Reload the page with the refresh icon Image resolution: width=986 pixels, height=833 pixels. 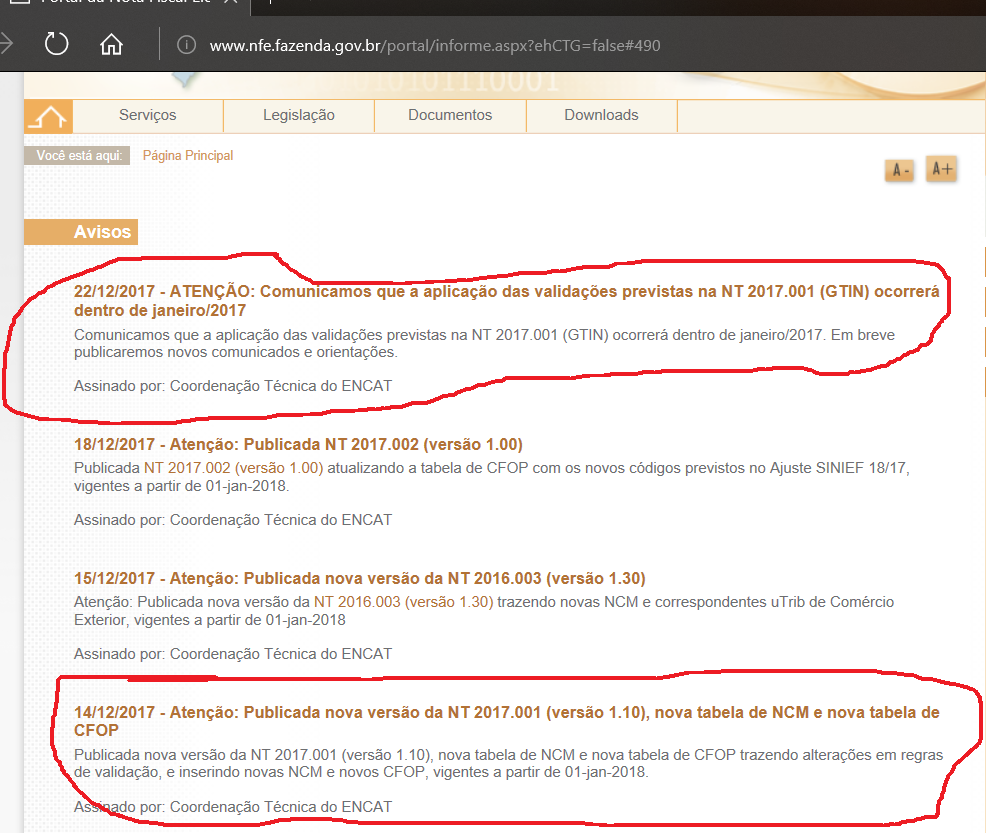57,45
